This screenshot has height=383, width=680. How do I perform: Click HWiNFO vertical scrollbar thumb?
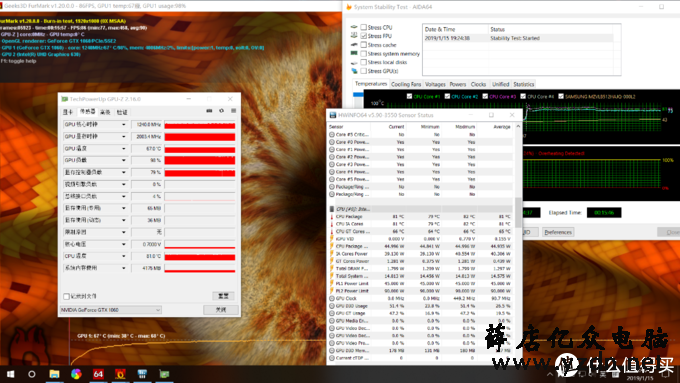click(518, 213)
